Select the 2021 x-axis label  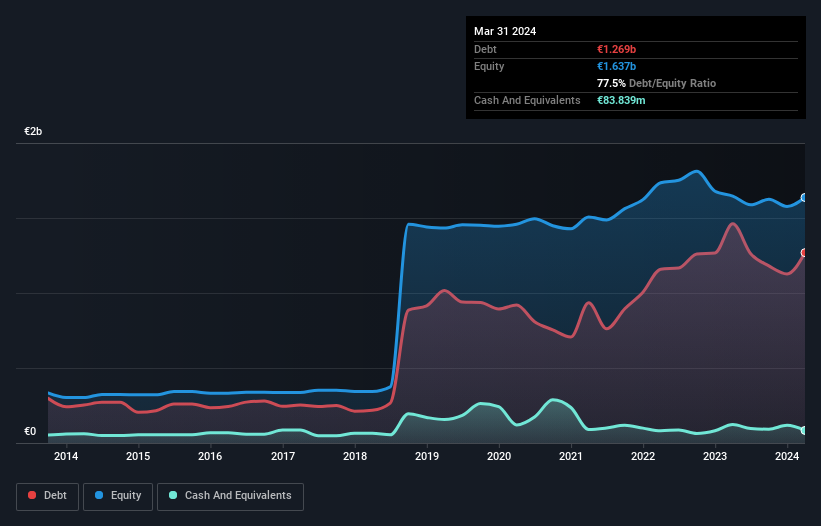point(571,456)
